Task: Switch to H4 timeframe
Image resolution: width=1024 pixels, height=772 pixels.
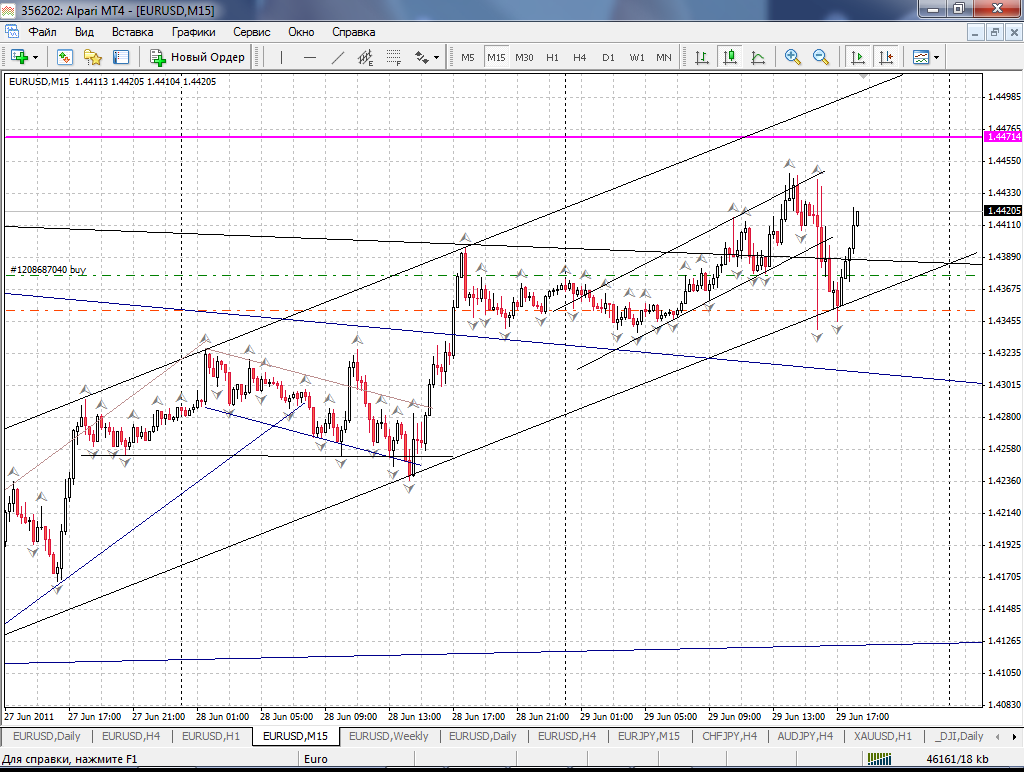Action: coord(579,57)
